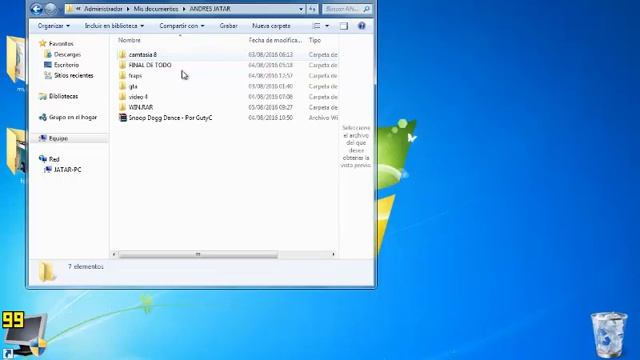This screenshot has width=640, height=360.
Task: Click the date cell of the gta folder
Action: 271,86
